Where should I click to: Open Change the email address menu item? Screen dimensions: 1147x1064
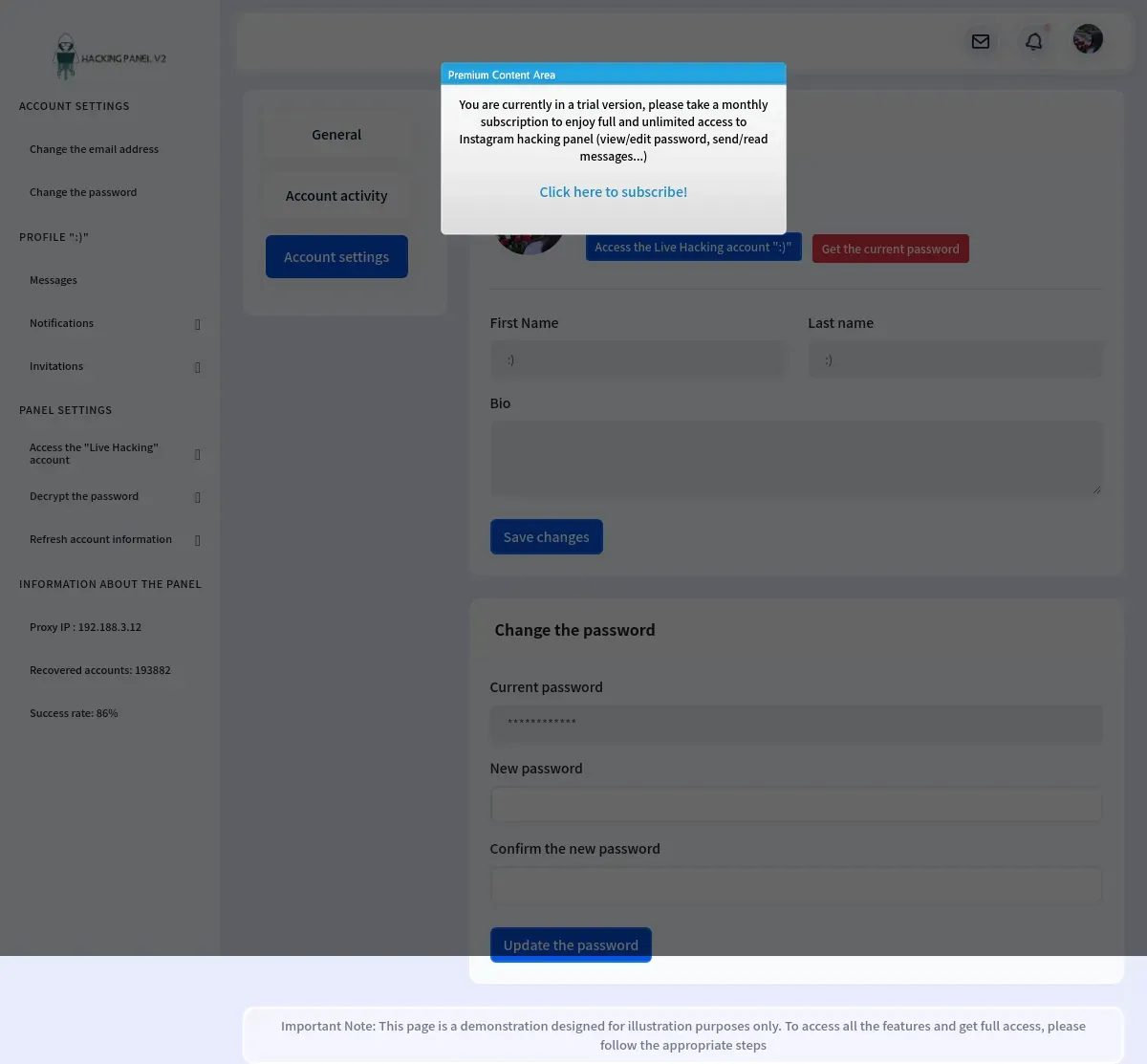(94, 149)
